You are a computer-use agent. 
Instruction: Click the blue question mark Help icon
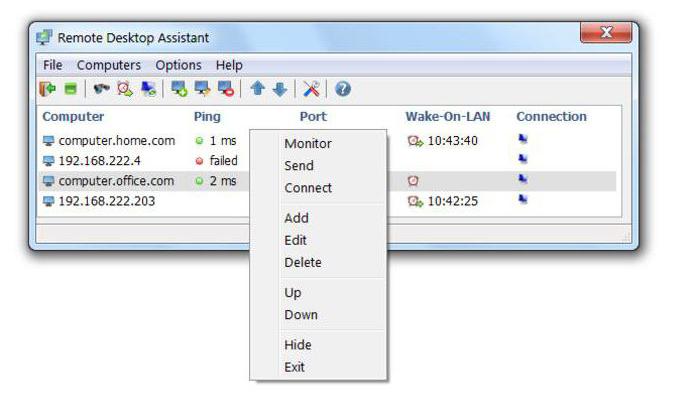(342, 89)
